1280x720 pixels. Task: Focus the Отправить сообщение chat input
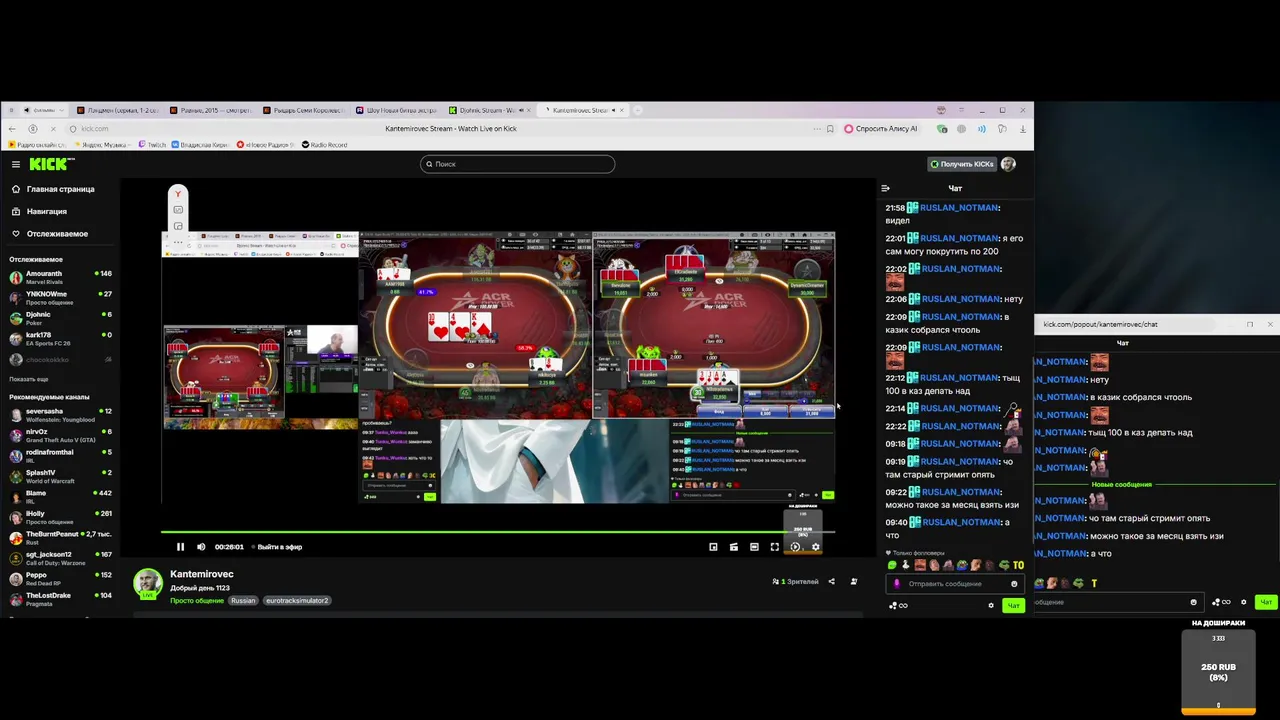pyautogui.click(x=953, y=584)
